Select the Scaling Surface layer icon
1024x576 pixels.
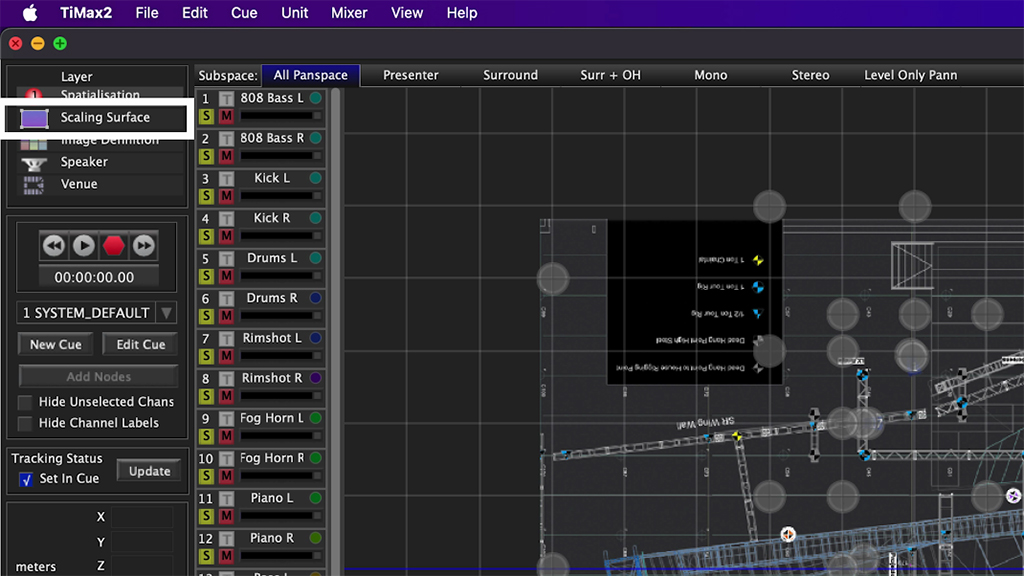pyautogui.click(x=35, y=118)
